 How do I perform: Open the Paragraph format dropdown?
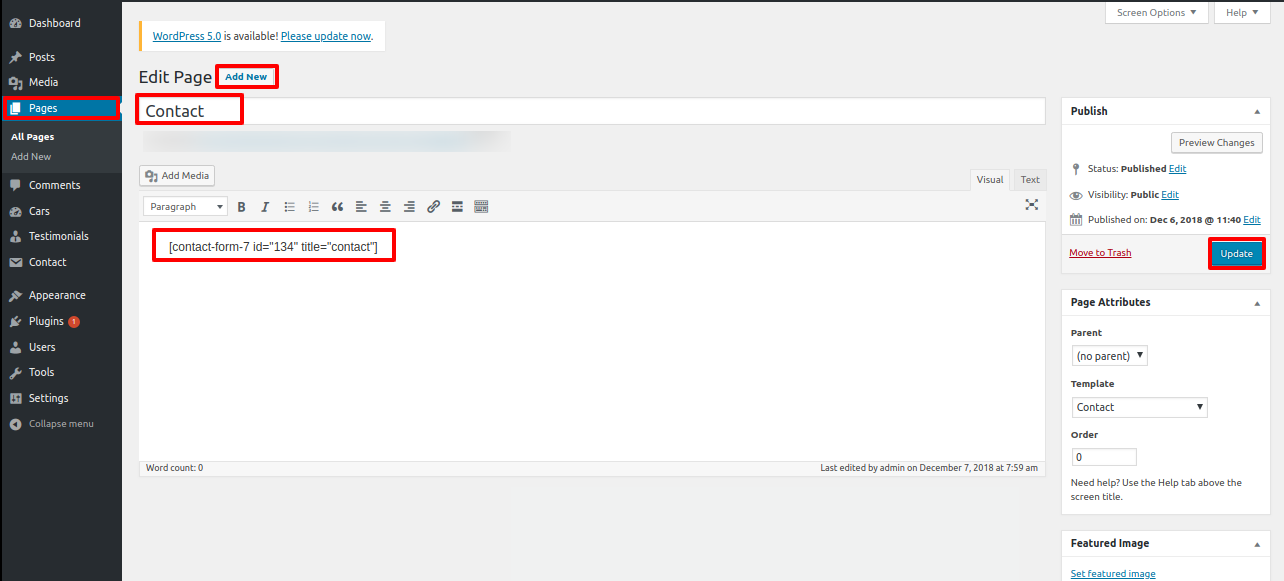point(185,207)
